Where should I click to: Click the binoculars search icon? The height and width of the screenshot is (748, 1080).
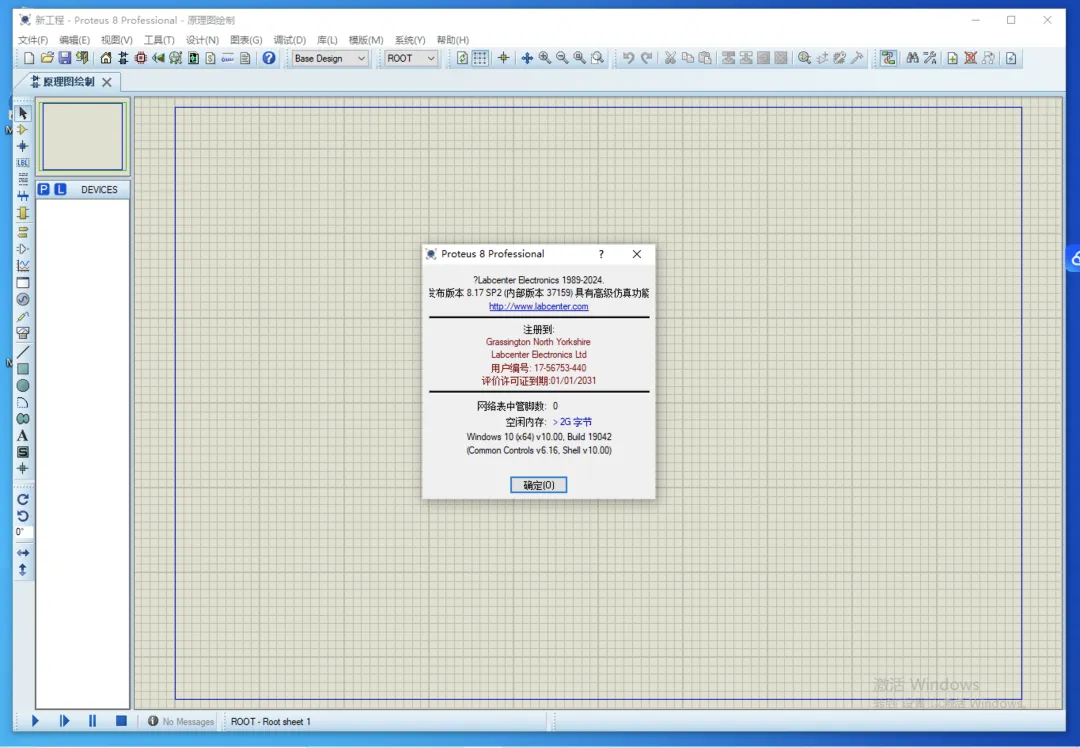[912, 59]
